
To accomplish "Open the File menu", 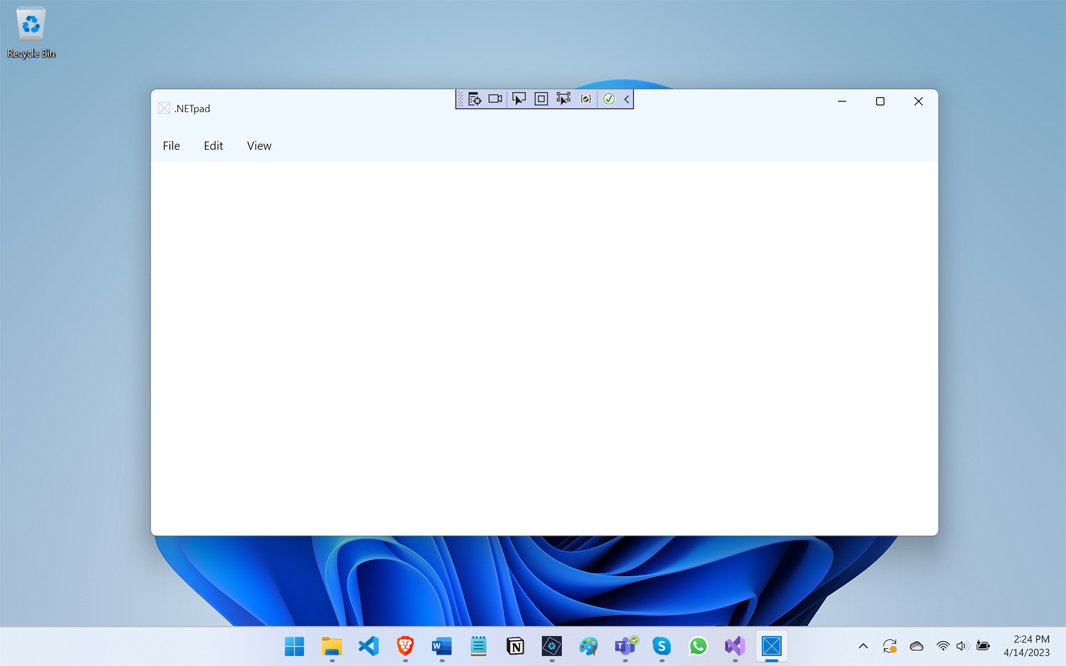I will (171, 146).
